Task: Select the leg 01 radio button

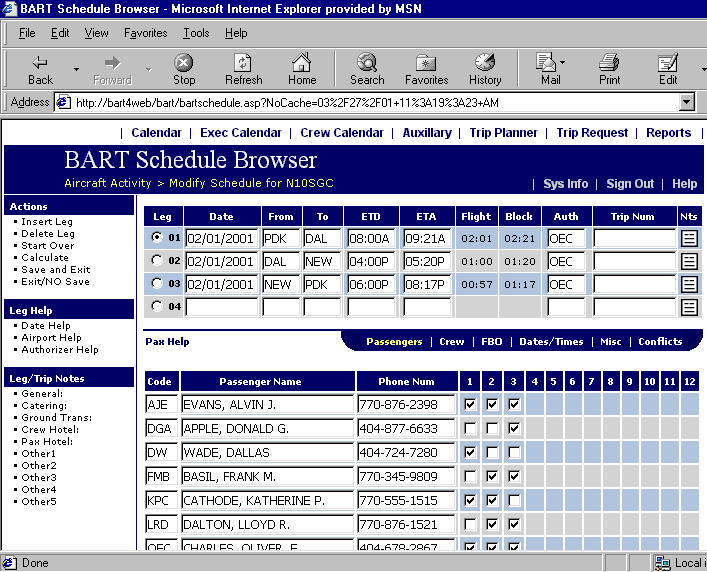Action: coord(157,237)
